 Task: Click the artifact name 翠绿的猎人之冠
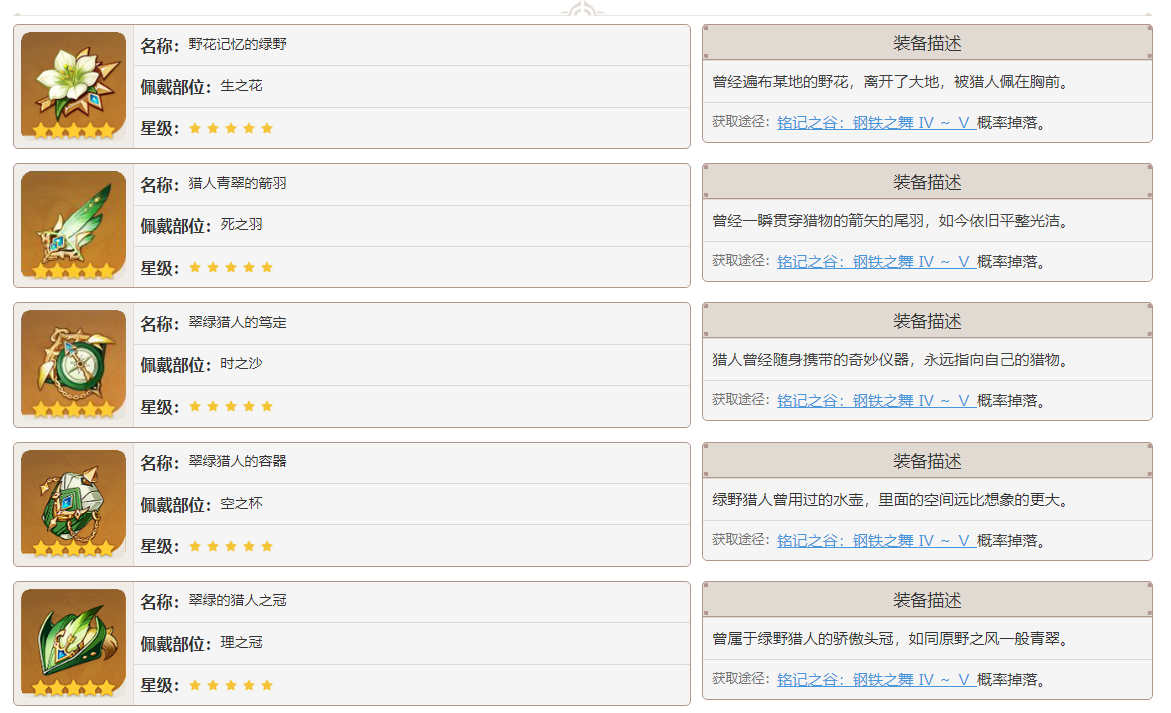[237, 601]
